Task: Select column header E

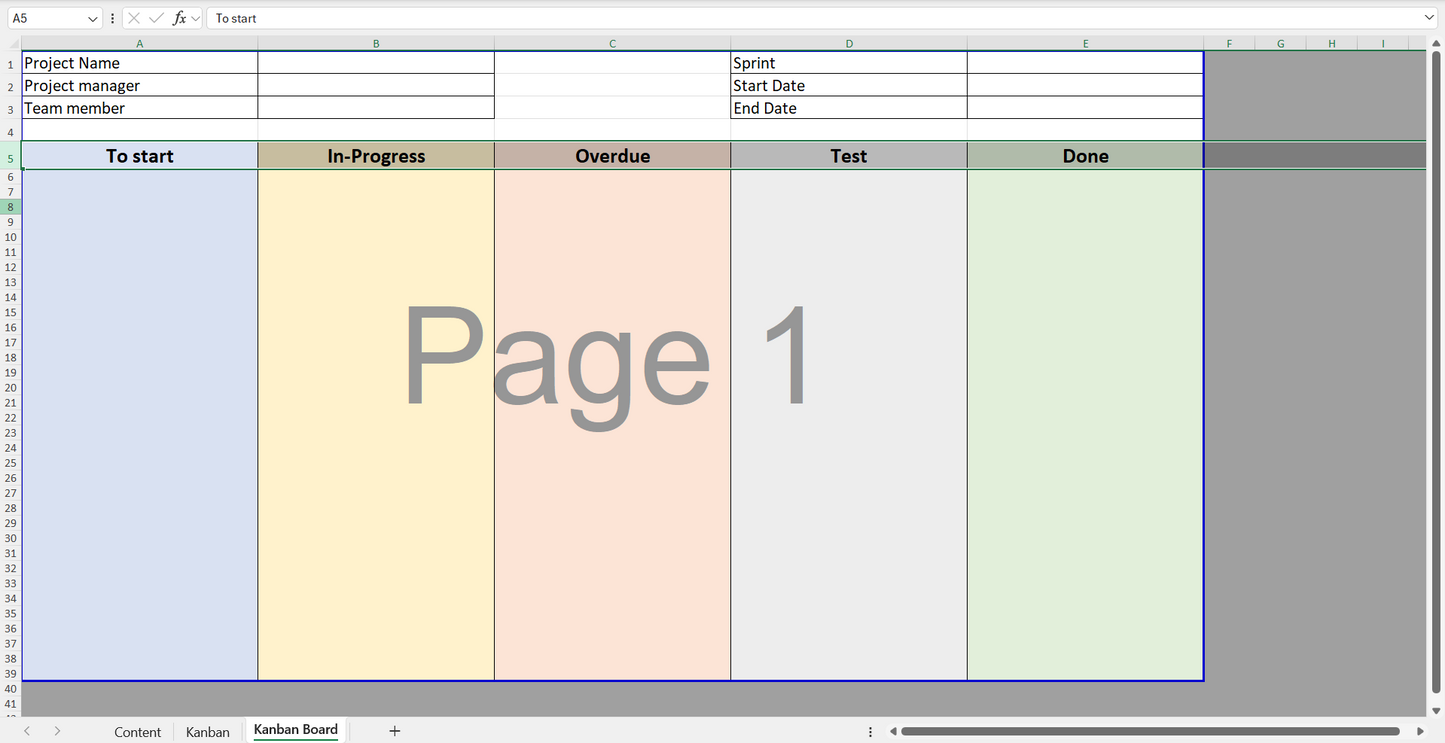Action: pos(1085,43)
